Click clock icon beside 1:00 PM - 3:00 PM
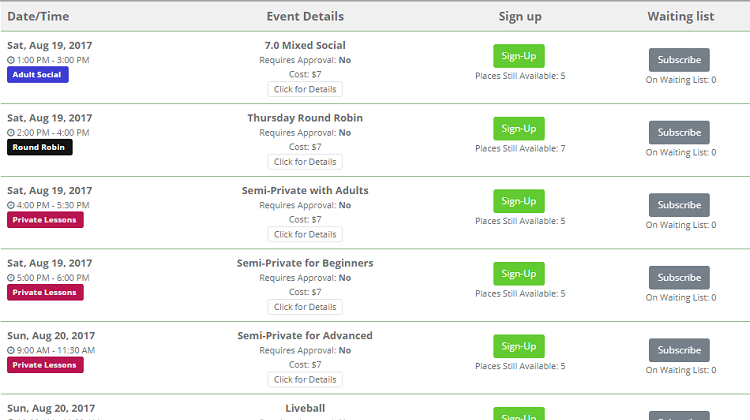Screen dimensions: 750x420 point(11,60)
